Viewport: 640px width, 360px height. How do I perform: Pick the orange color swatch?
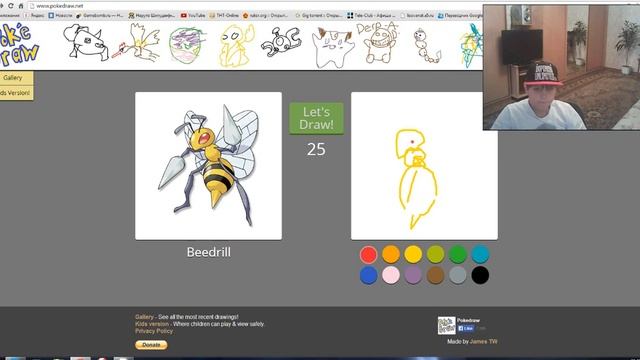(x=391, y=254)
